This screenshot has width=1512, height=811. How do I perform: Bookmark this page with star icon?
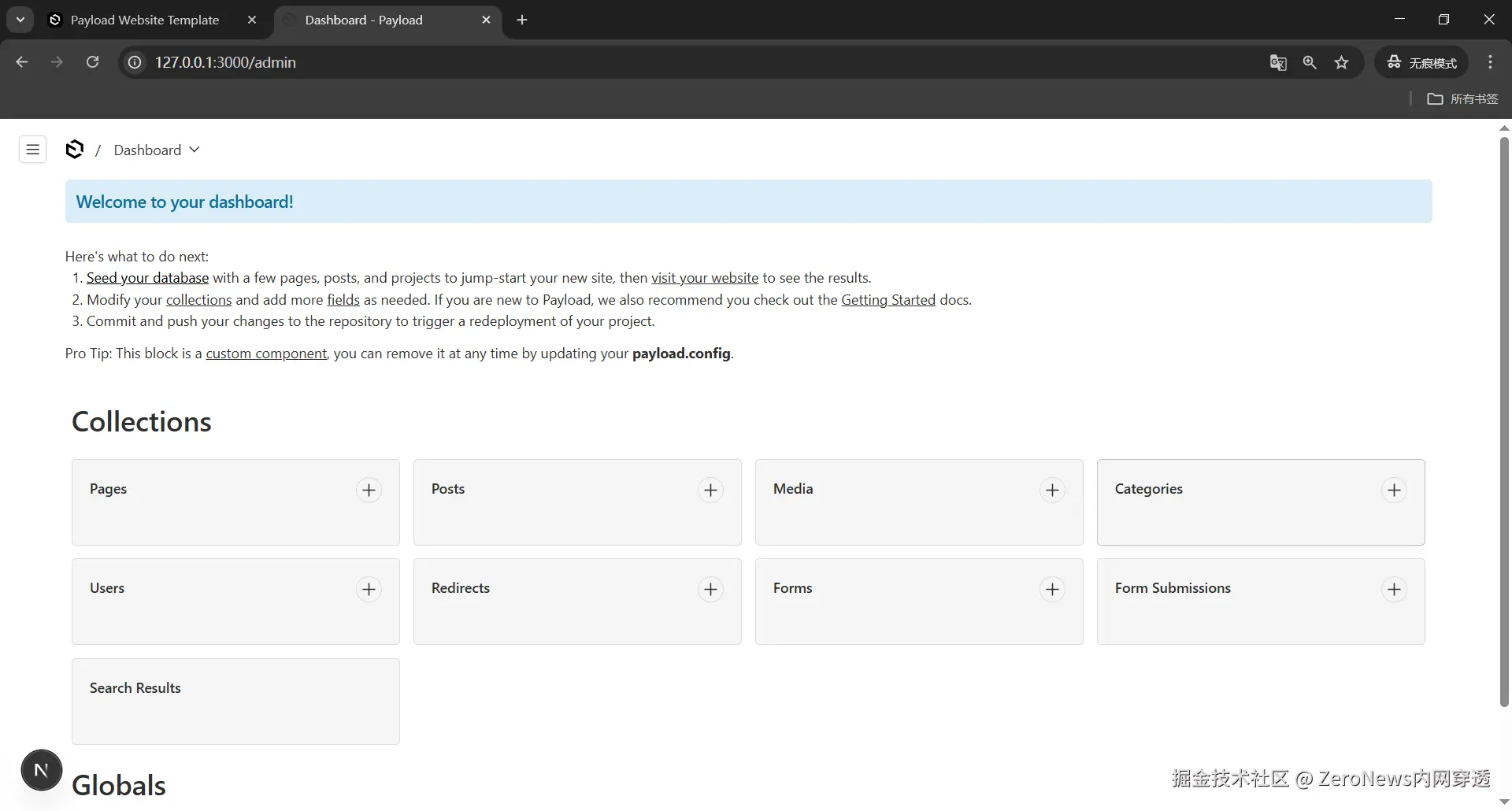1342,62
